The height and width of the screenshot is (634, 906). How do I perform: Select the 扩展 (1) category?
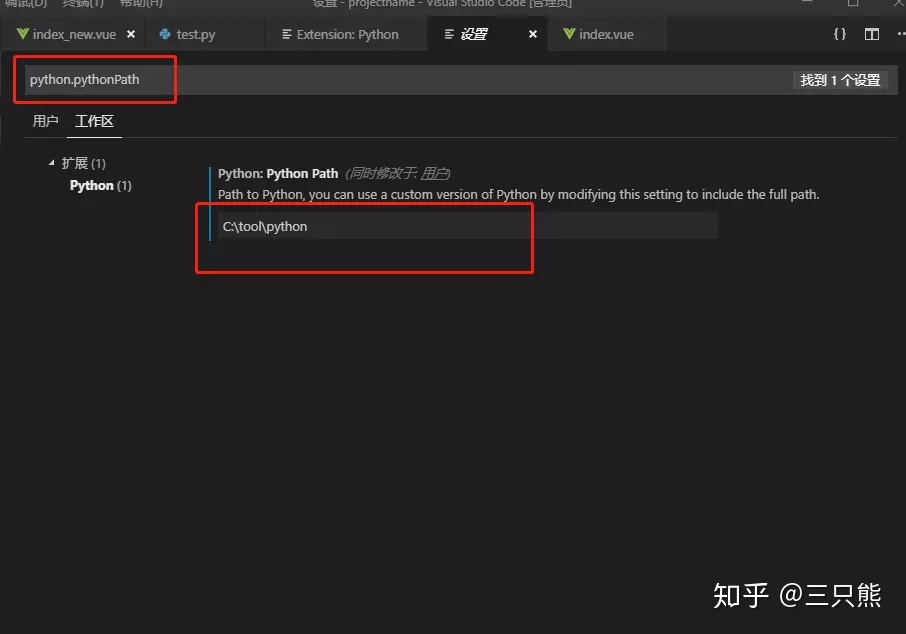(84, 164)
